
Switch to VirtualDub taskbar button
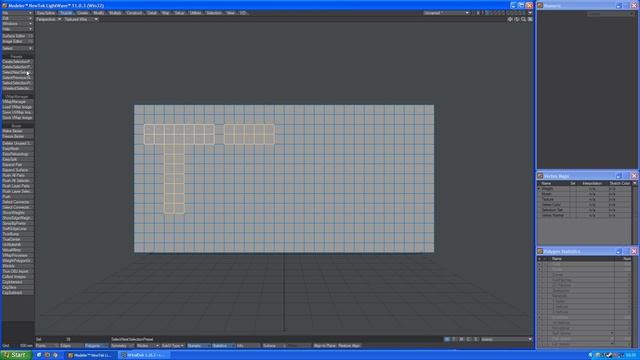point(144,355)
